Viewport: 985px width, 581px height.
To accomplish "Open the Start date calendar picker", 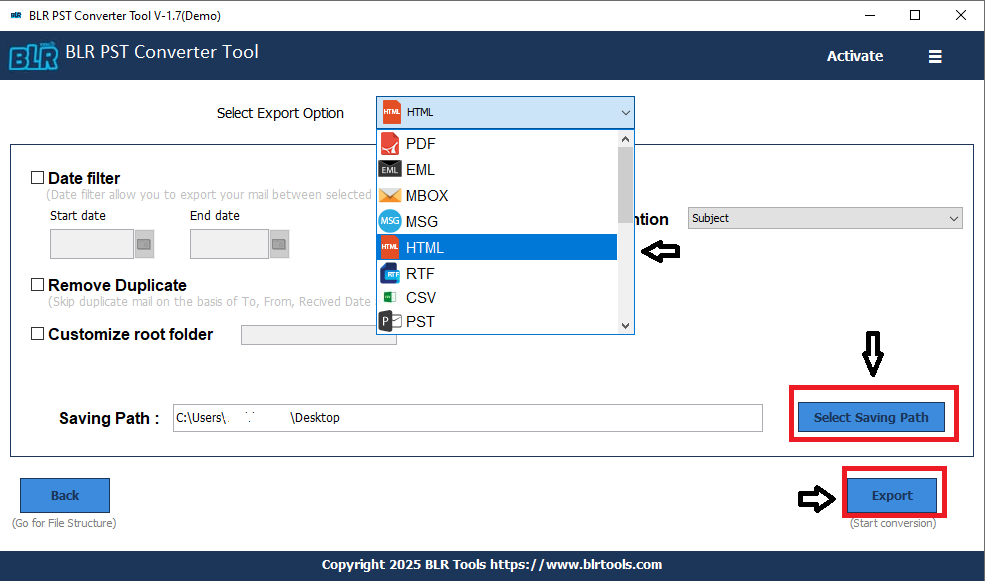I will pos(144,244).
